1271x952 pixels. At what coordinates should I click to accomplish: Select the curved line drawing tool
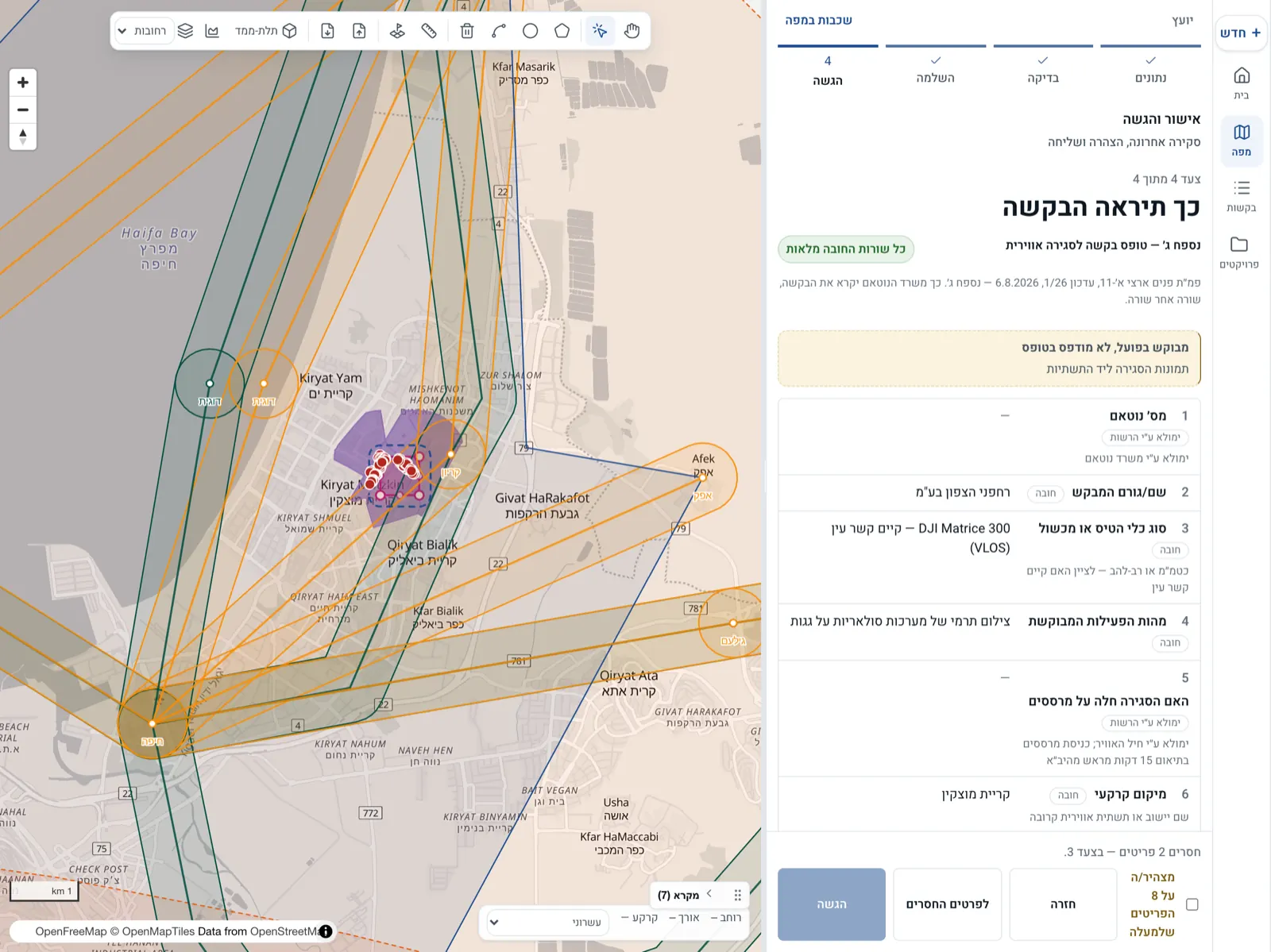(499, 31)
